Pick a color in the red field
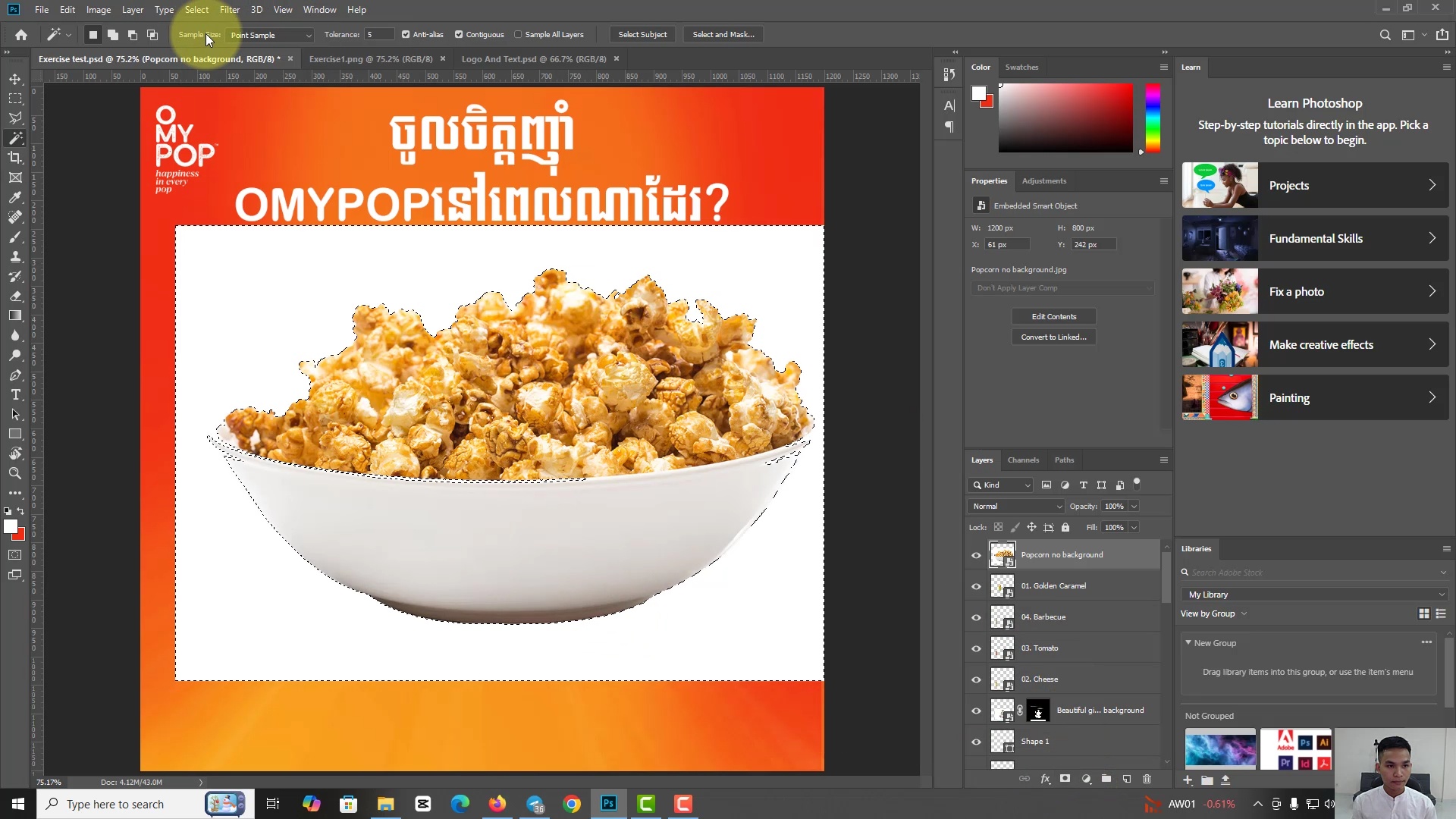 pos(1065,118)
